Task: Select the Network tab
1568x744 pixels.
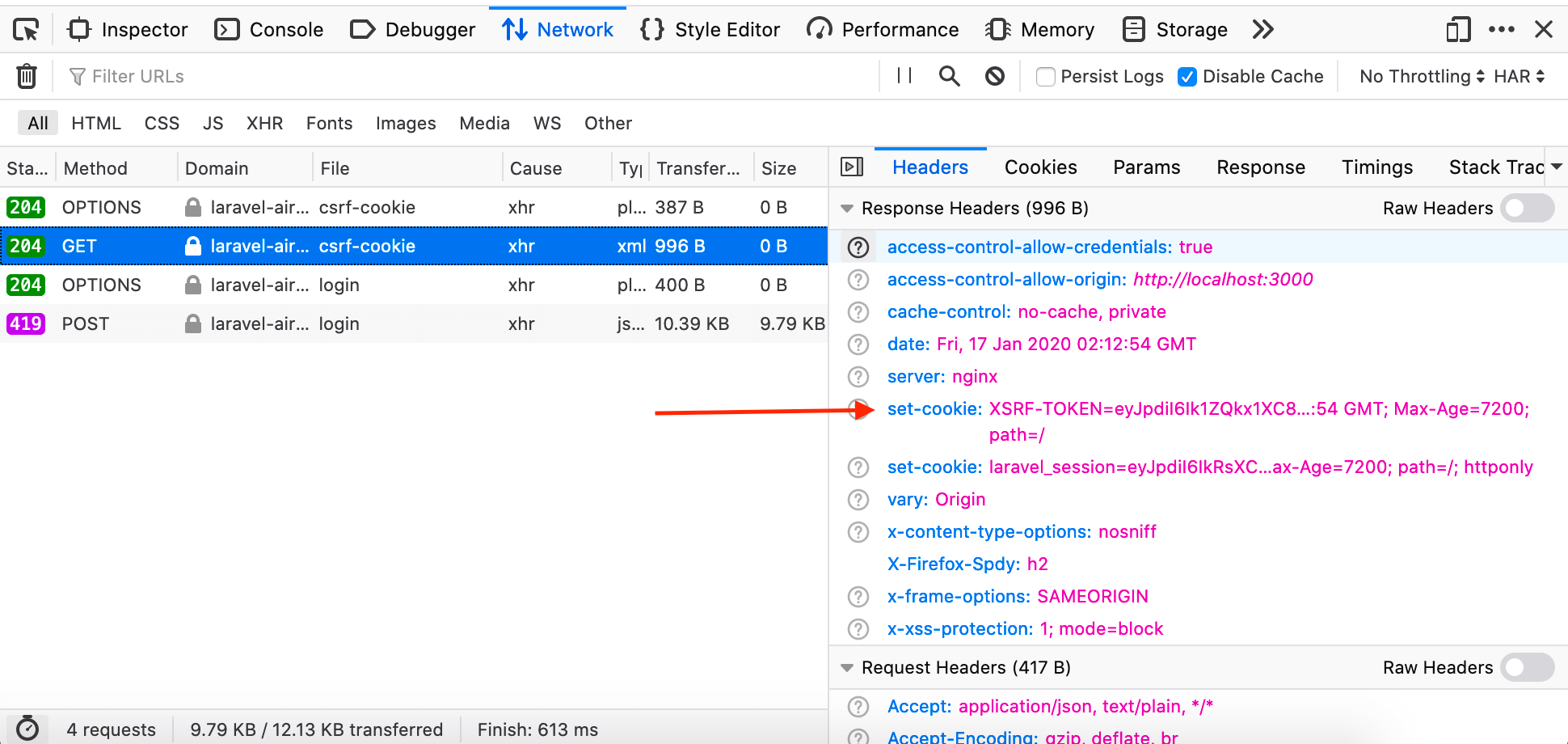Action: [x=558, y=30]
